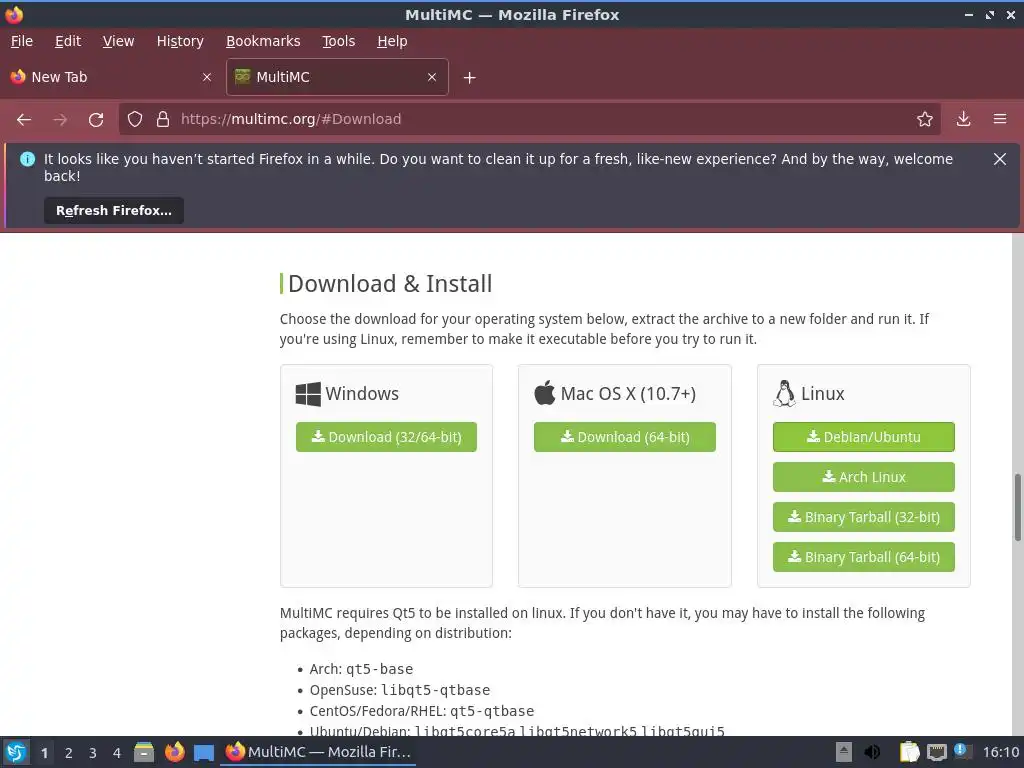Click the Windows logo icon
The image size is (1024, 768).
coord(308,394)
